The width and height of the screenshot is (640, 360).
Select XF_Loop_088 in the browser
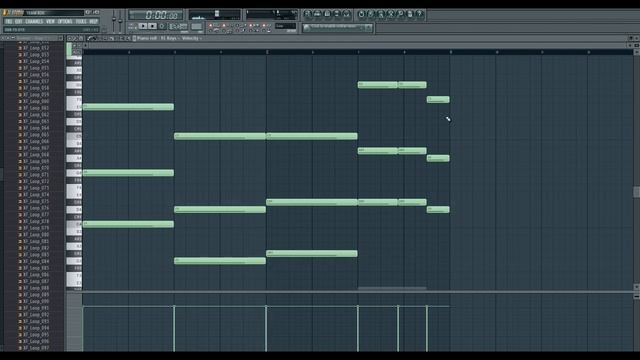36,288
